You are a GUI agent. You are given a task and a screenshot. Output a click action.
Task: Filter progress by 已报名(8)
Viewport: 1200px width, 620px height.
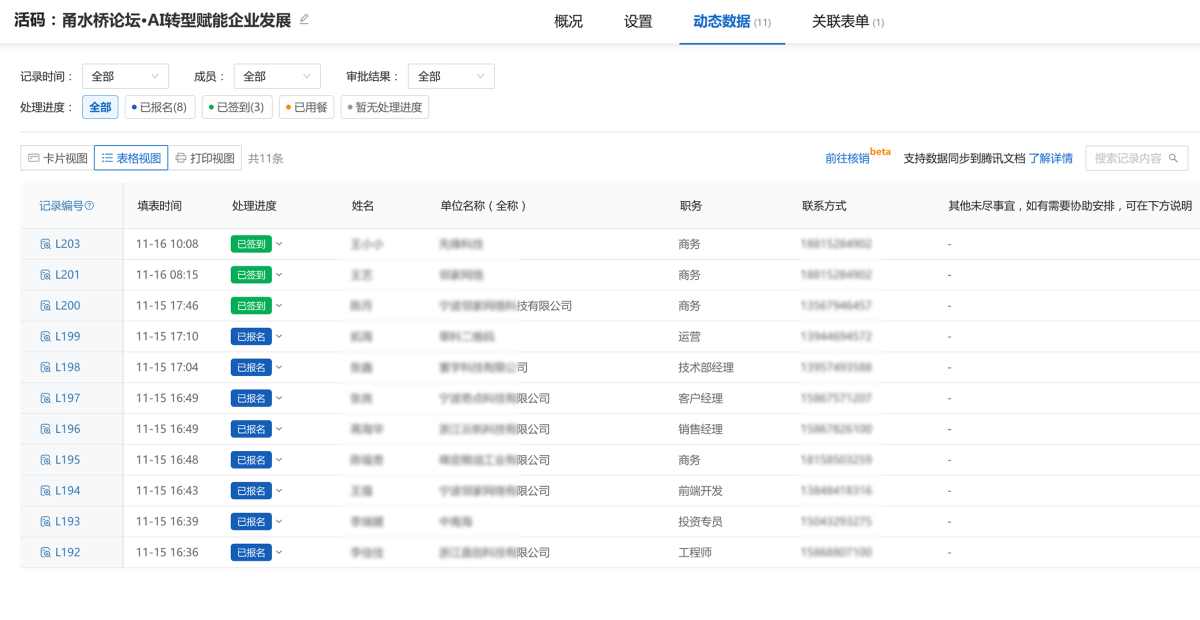(160, 107)
